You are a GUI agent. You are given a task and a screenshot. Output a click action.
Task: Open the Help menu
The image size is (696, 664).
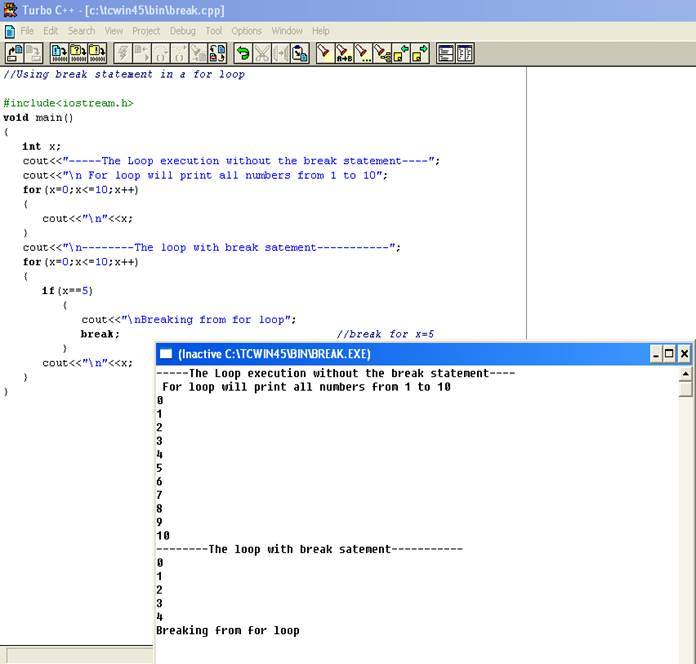click(x=320, y=31)
